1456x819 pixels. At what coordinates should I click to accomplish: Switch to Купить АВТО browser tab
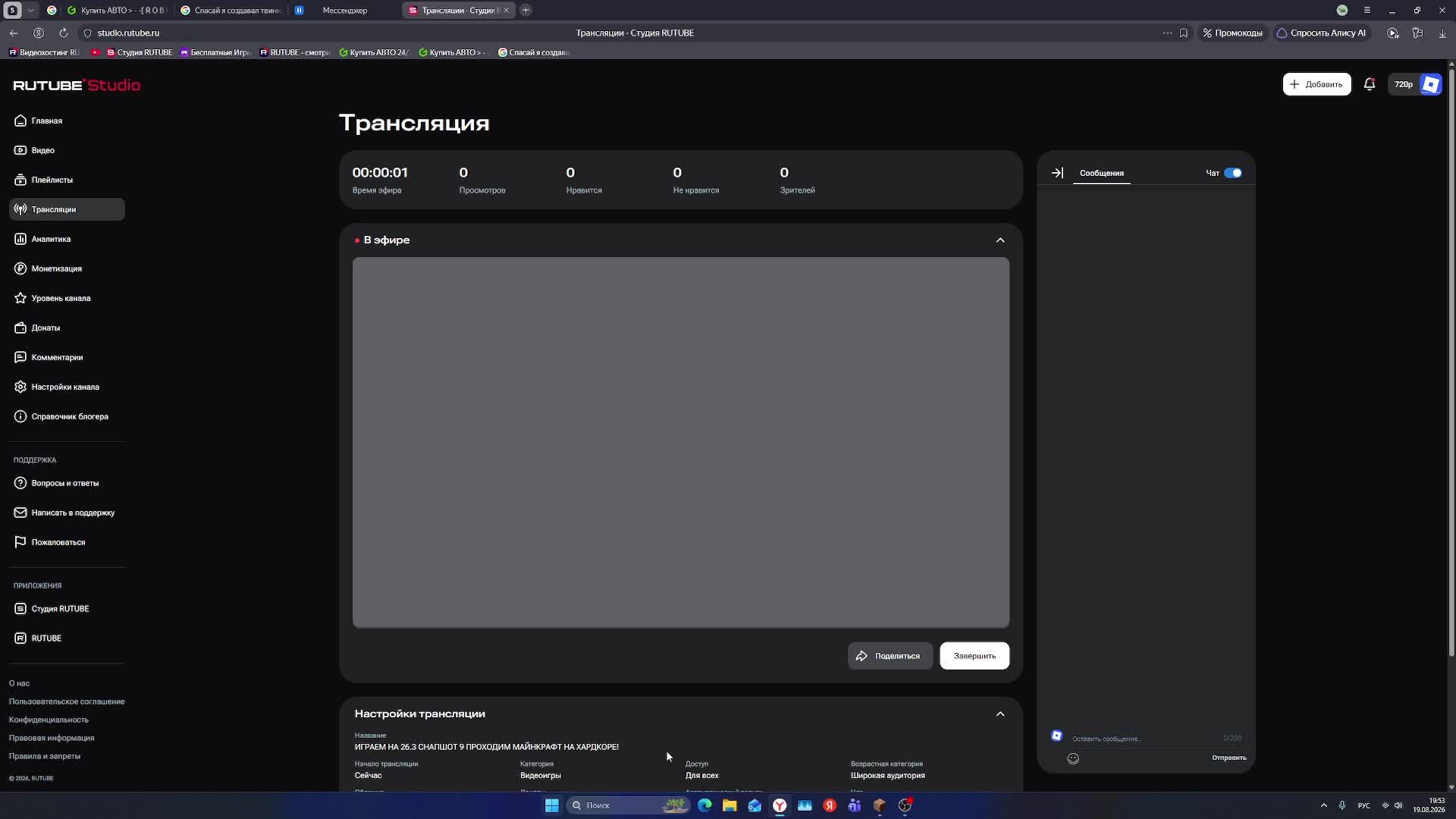[x=117, y=10]
